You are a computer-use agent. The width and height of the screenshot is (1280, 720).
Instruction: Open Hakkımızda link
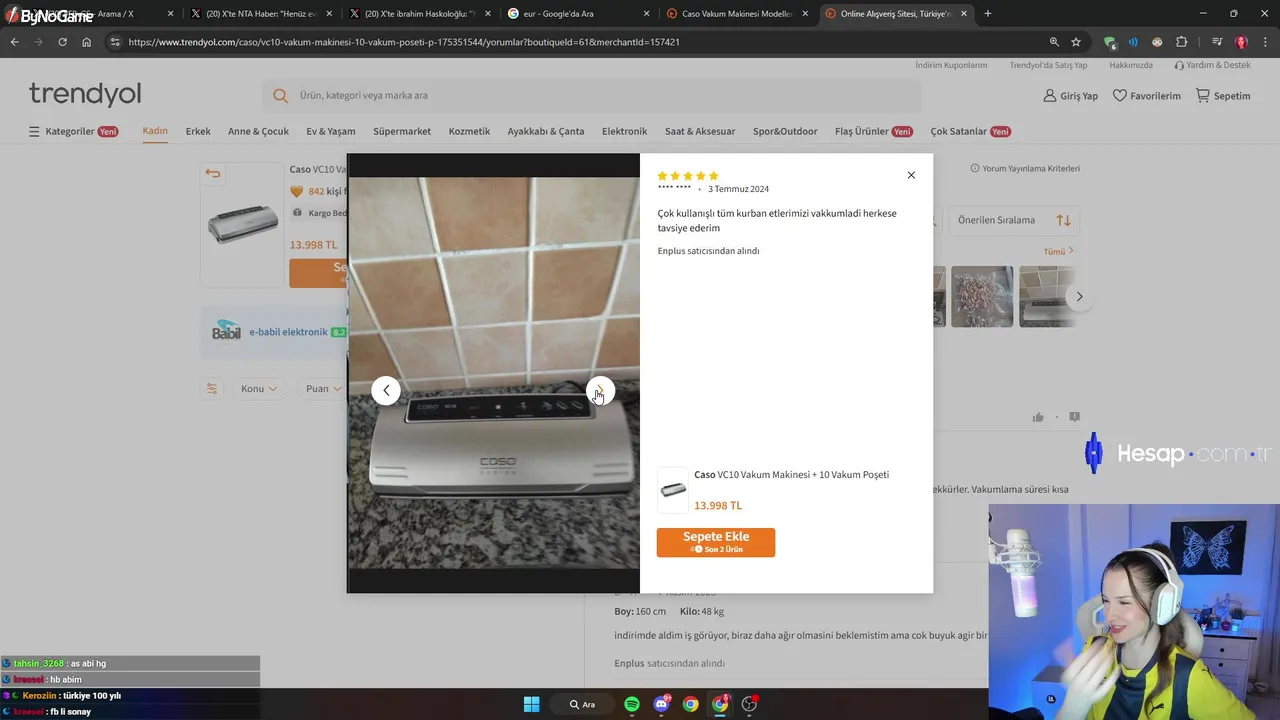1131,65
